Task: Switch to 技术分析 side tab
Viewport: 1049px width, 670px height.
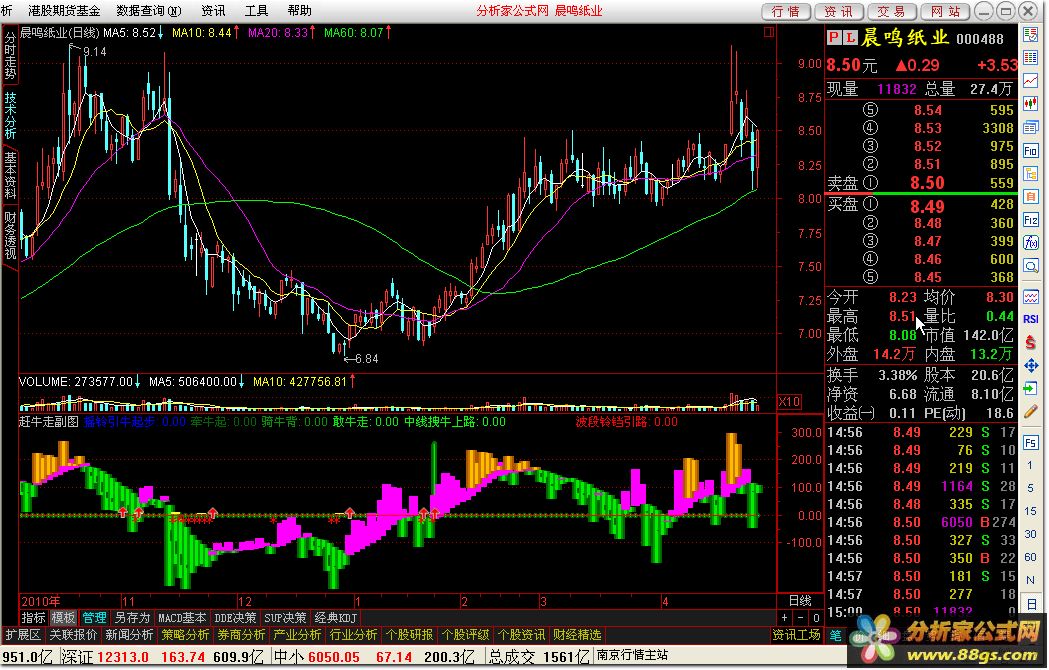Action: point(10,114)
